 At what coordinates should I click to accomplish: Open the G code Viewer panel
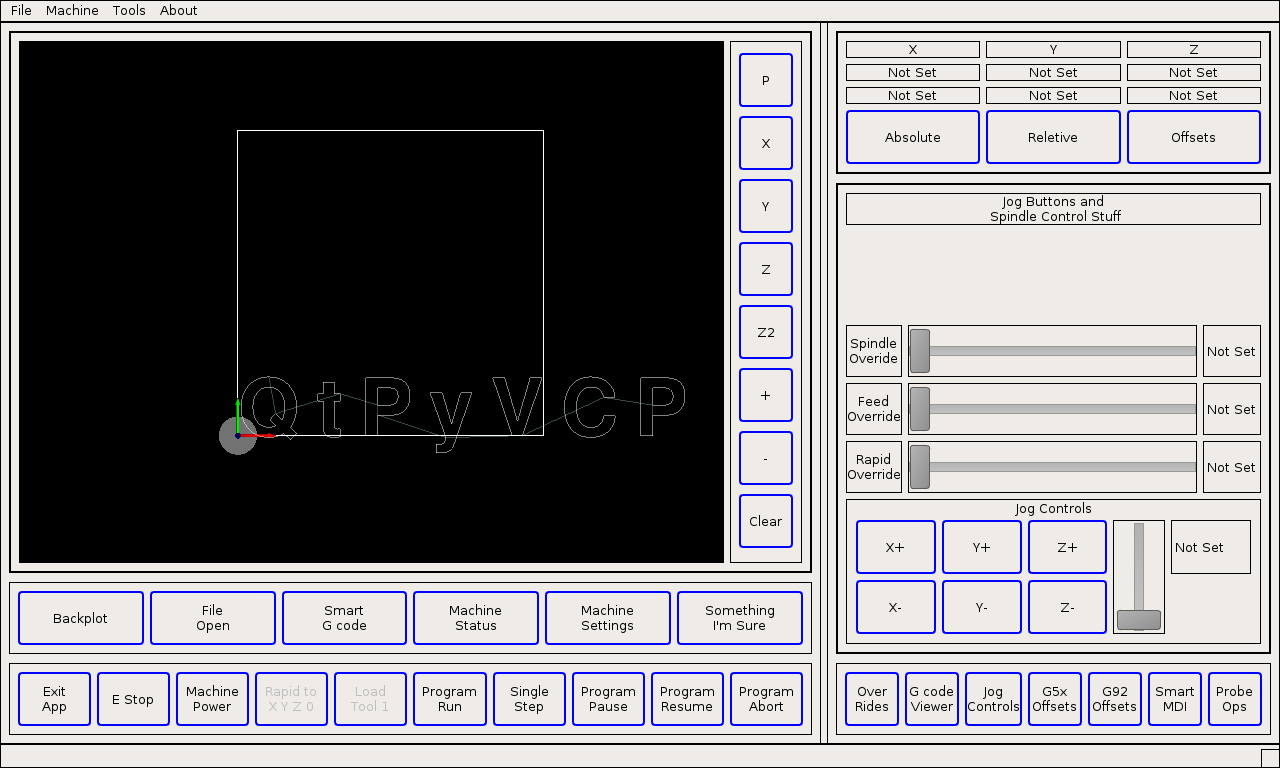pyautogui.click(x=932, y=699)
